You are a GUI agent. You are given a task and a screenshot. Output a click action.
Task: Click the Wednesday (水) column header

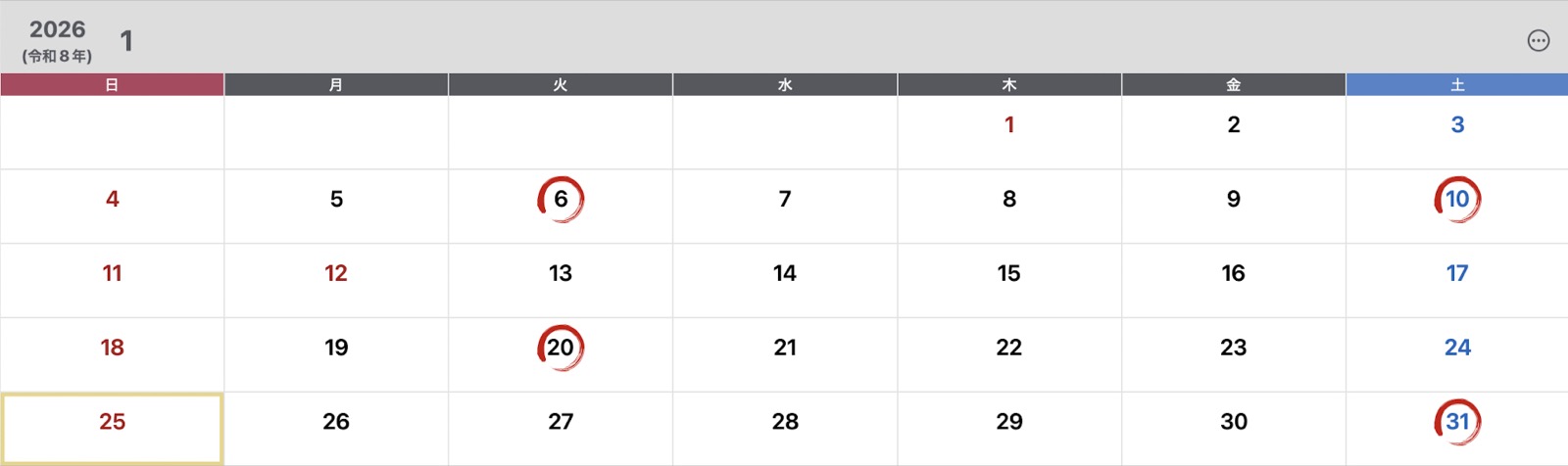coord(785,85)
